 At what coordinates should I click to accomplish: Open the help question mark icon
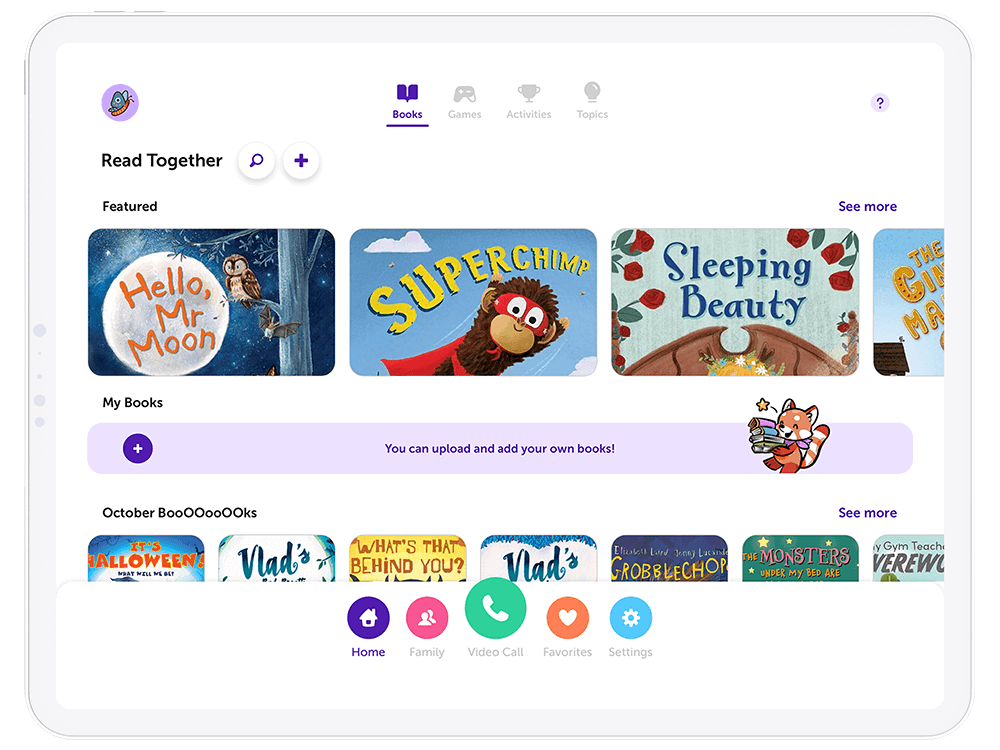(x=880, y=102)
